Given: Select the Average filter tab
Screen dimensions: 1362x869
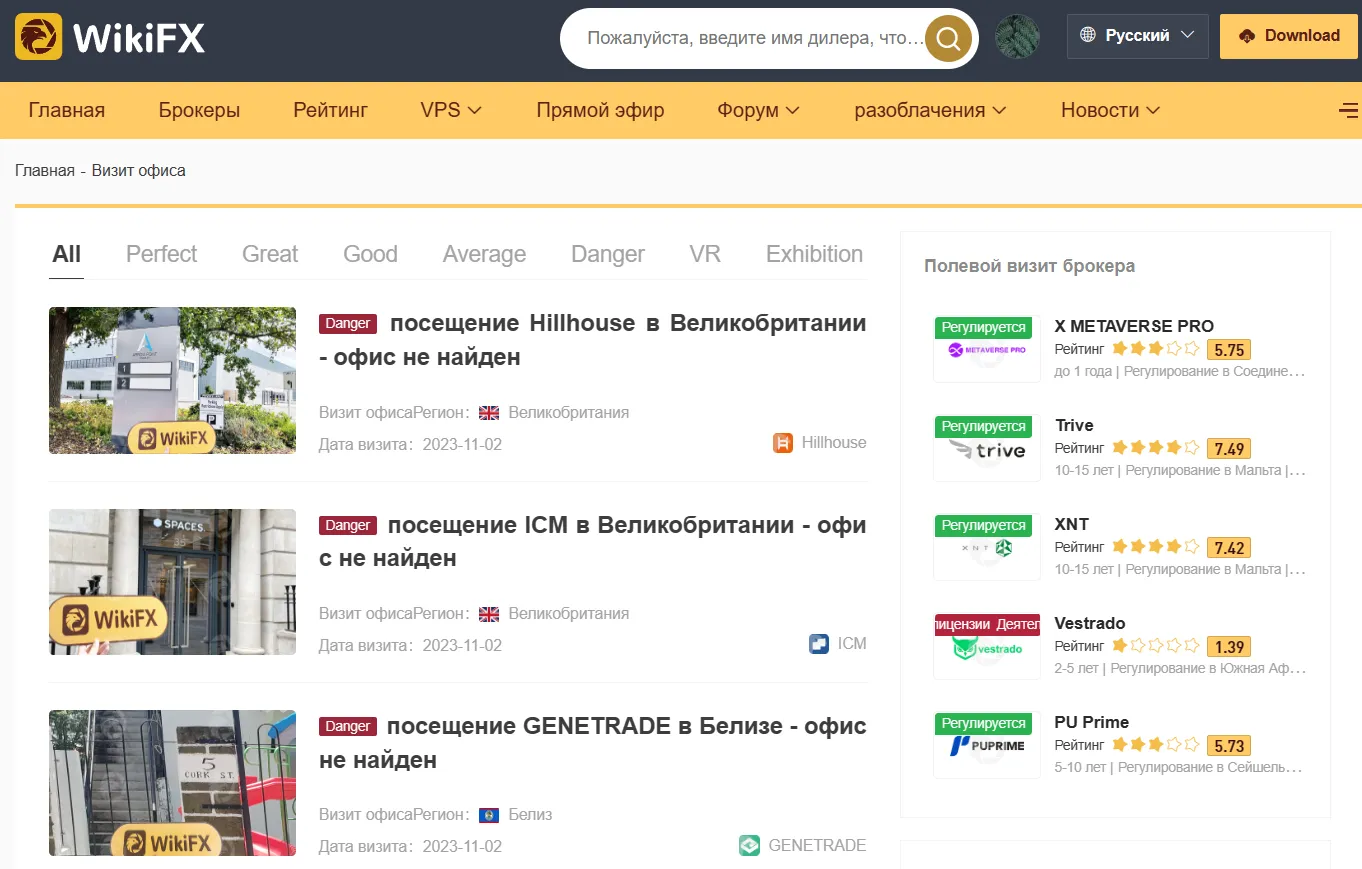Looking at the screenshot, I should click(484, 254).
